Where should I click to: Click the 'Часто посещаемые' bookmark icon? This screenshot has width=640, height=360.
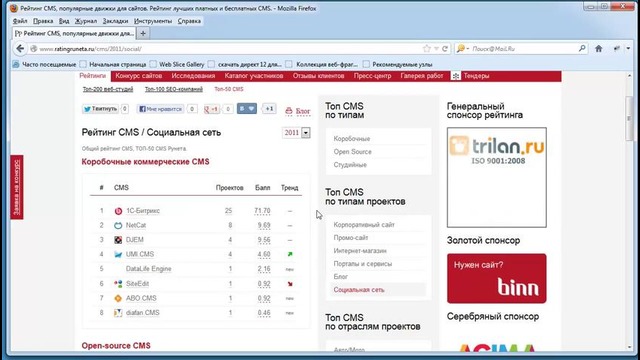16,64
